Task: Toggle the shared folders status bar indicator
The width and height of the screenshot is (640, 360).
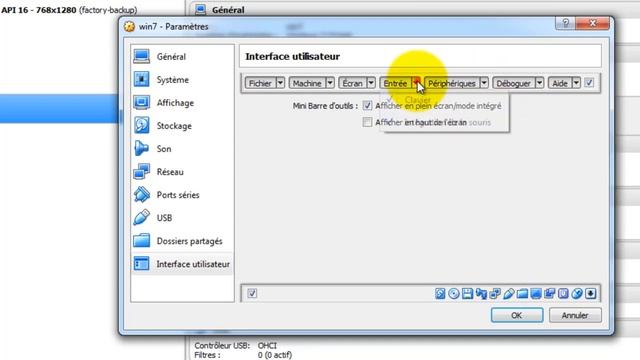Action: pos(522,293)
